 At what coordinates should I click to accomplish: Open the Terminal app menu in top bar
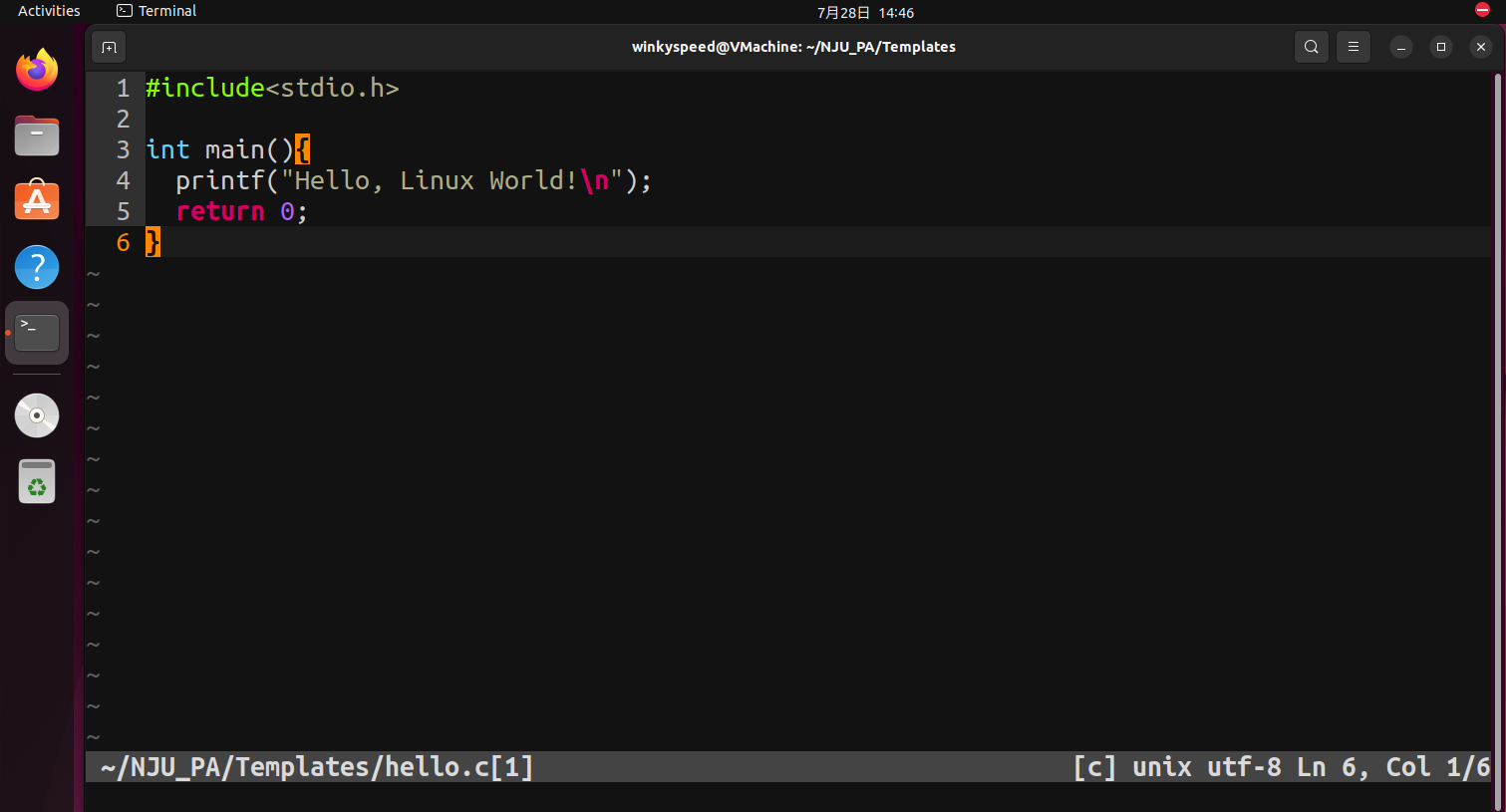pos(156,11)
